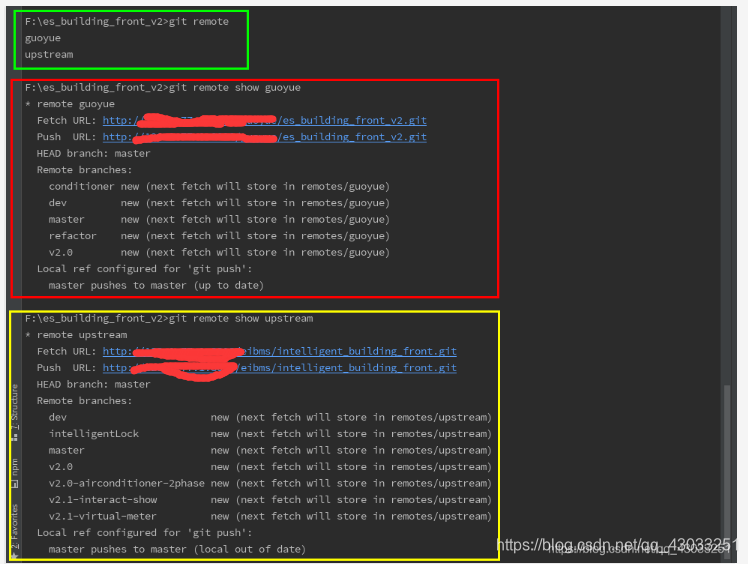Open the Structure tool window tab
This screenshot has height=564, width=748.
click(x=15, y=406)
